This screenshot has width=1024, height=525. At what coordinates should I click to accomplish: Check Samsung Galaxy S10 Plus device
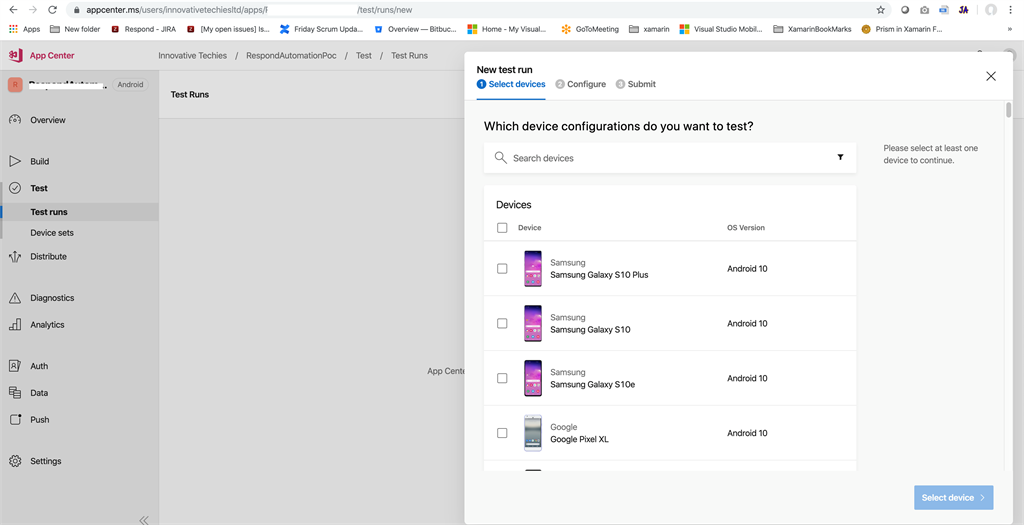(502, 268)
